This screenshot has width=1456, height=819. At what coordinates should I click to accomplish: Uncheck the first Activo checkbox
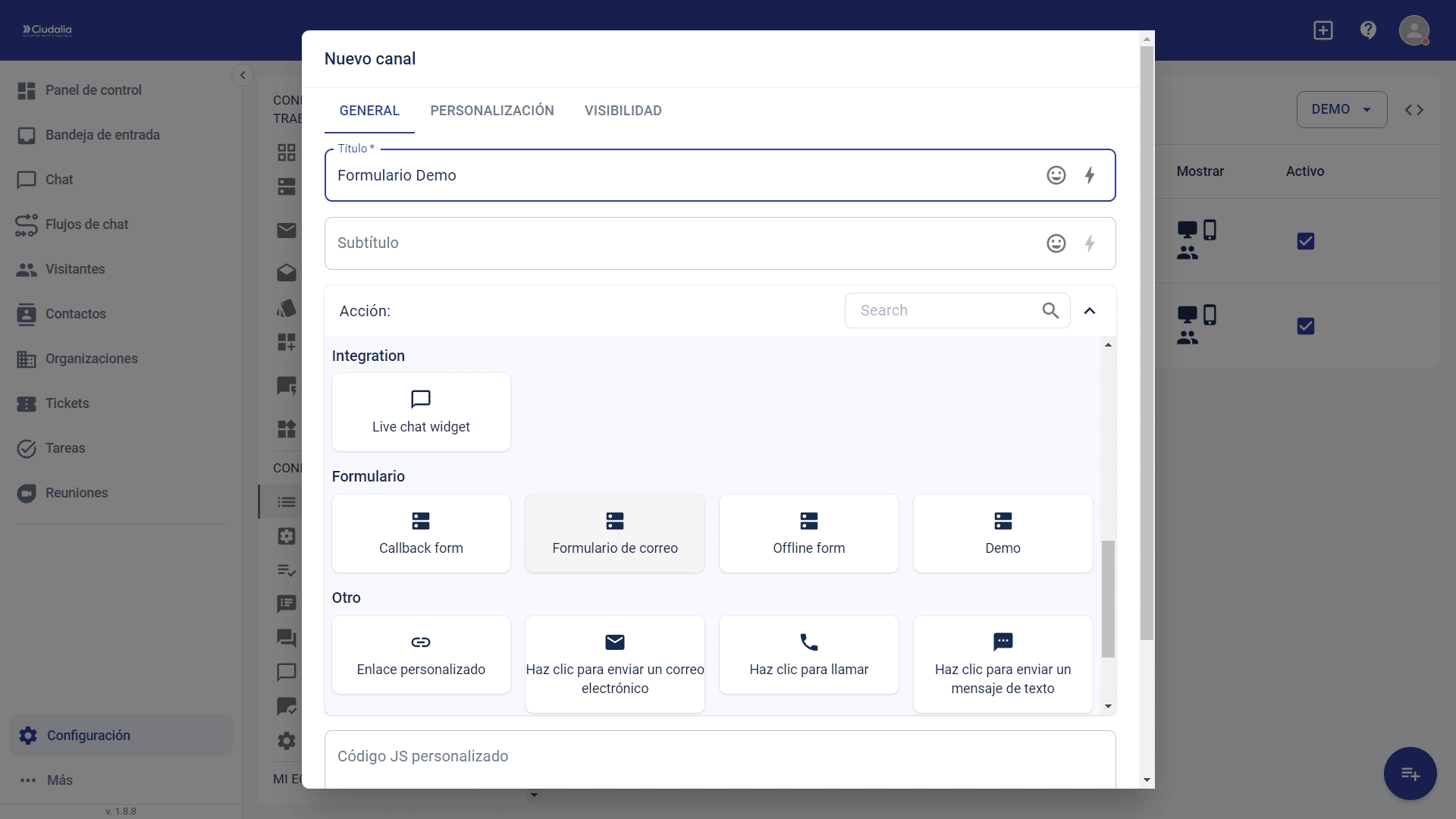pos(1305,241)
